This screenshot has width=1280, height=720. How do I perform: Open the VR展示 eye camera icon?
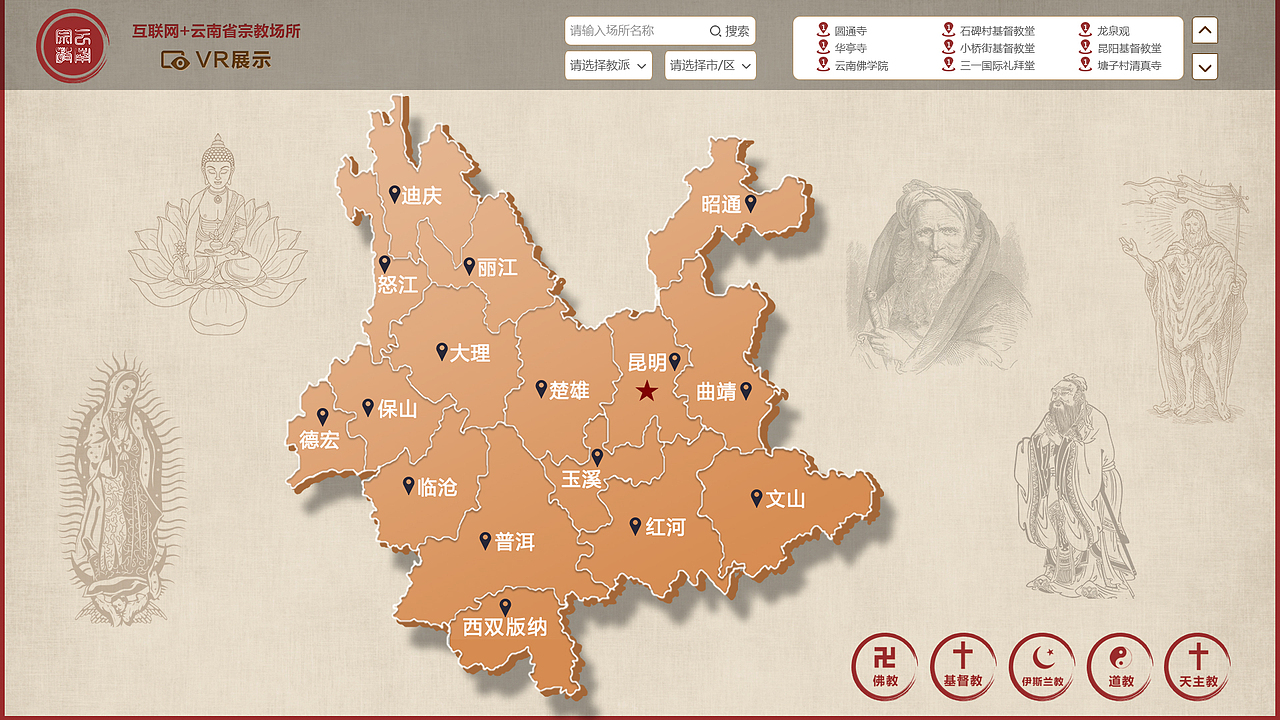(176, 61)
